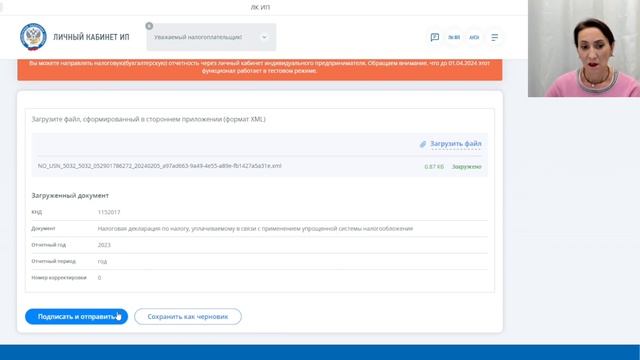640x360 pixels.
Task: Select the uploaded NO_USN xml file name
Action: (160, 166)
